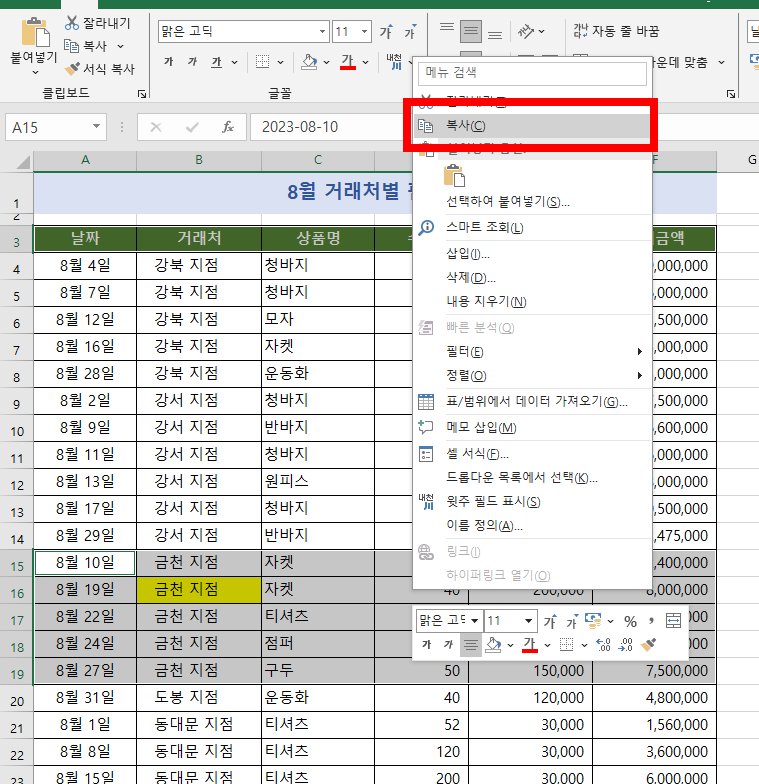Open the 필터(E) submenu
759x784 pixels.
pyautogui.click(x=532, y=352)
